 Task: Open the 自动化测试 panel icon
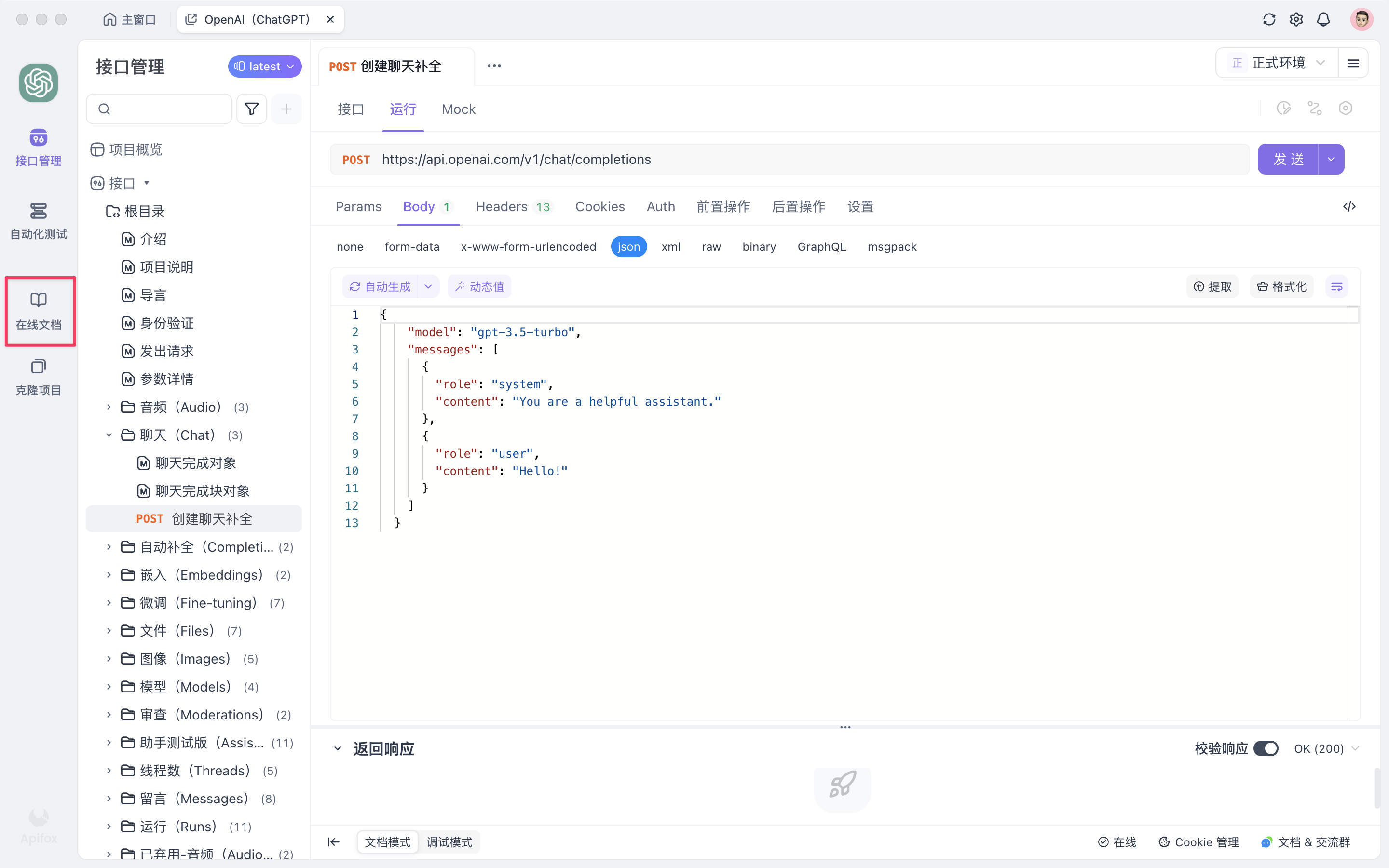[x=38, y=221]
